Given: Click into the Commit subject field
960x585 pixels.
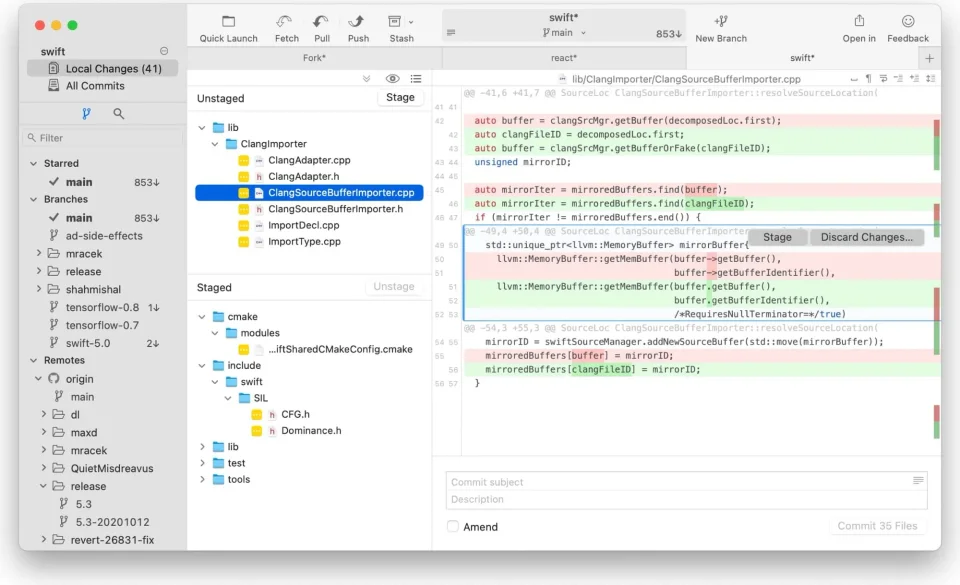Looking at the screenshot, I should (686, 482).
